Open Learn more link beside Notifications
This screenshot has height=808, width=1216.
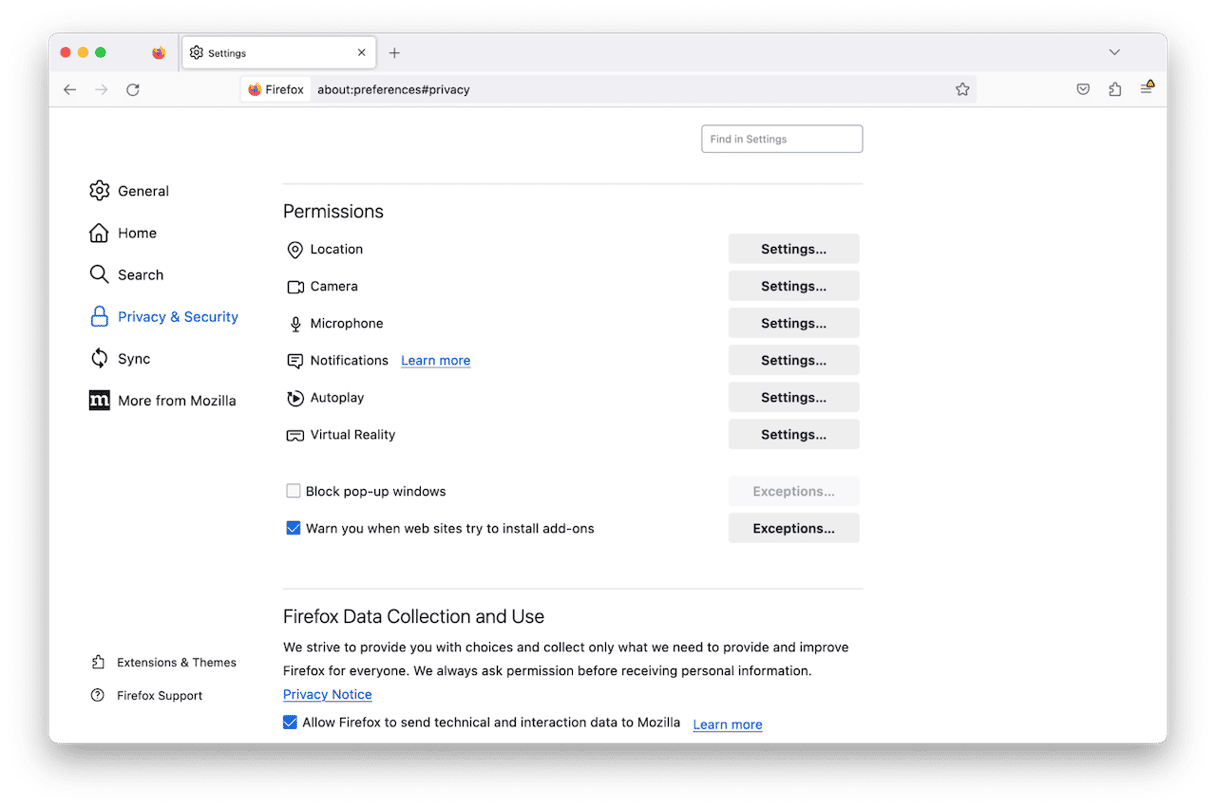pos(435,361)
